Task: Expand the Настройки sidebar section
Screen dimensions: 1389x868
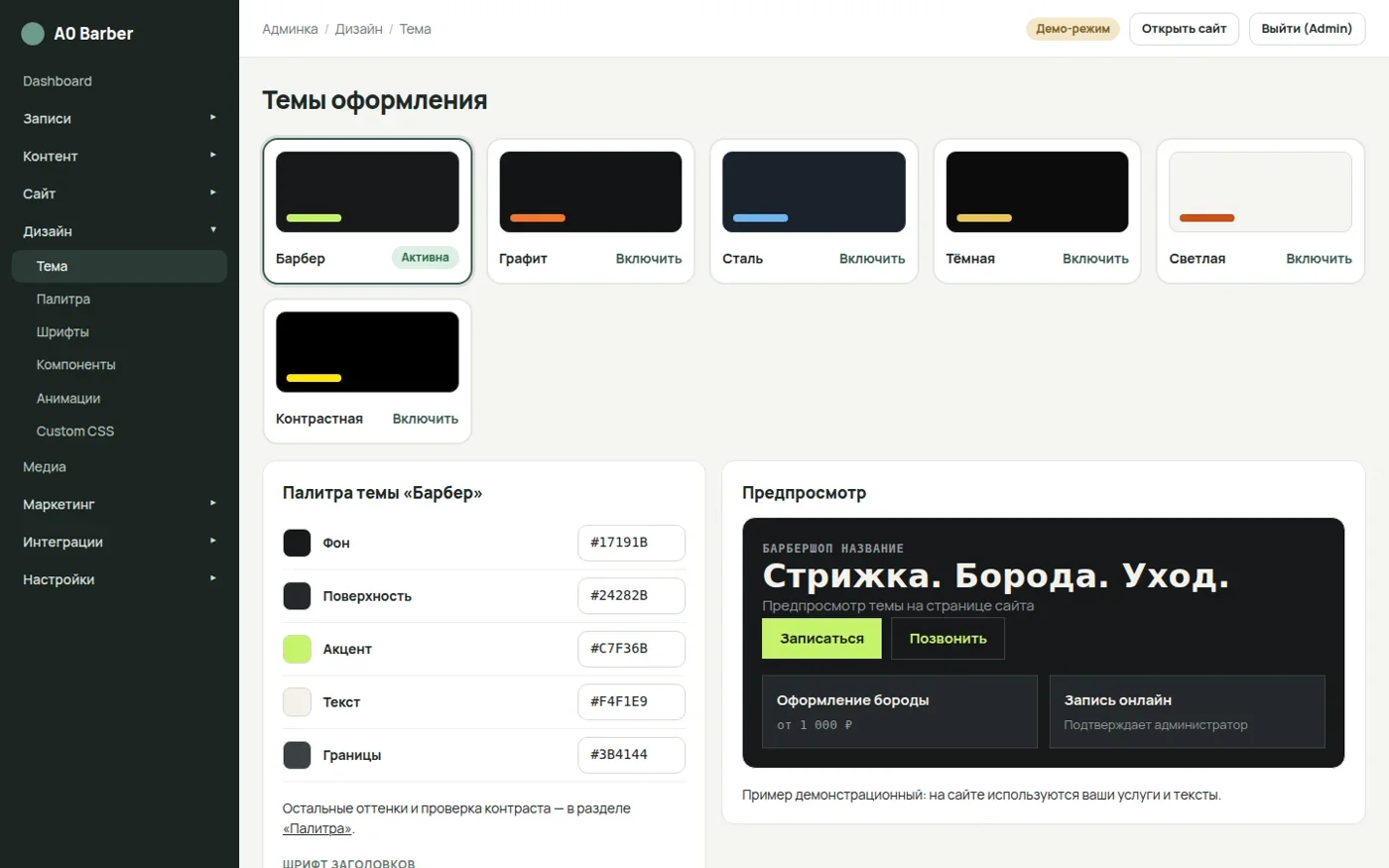Action: (119, 579)
